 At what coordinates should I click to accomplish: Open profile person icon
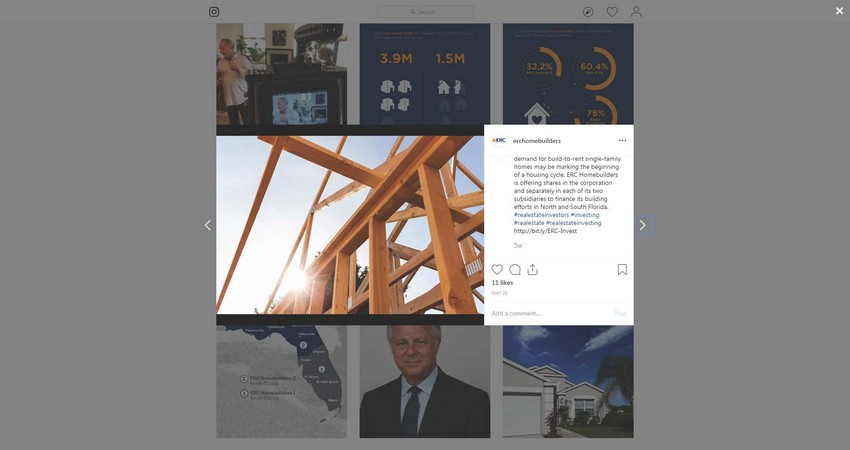[636, 12]
